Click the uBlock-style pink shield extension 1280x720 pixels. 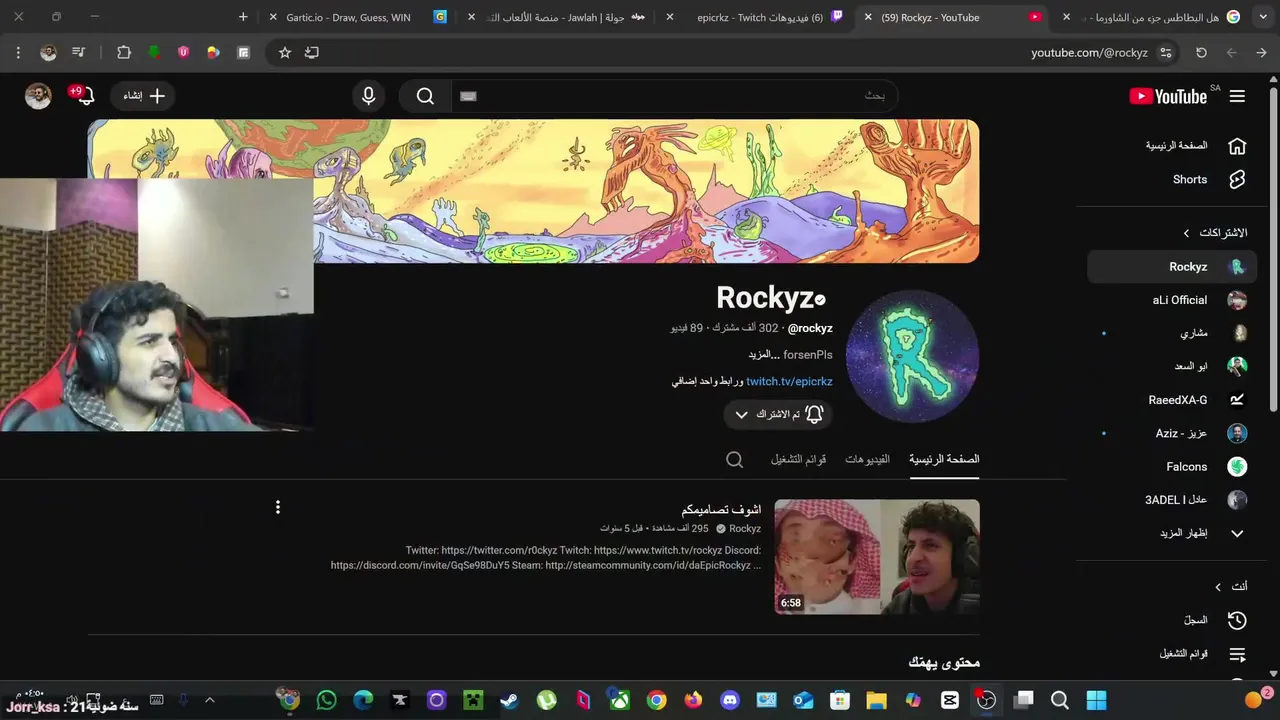tap(183, 52)
